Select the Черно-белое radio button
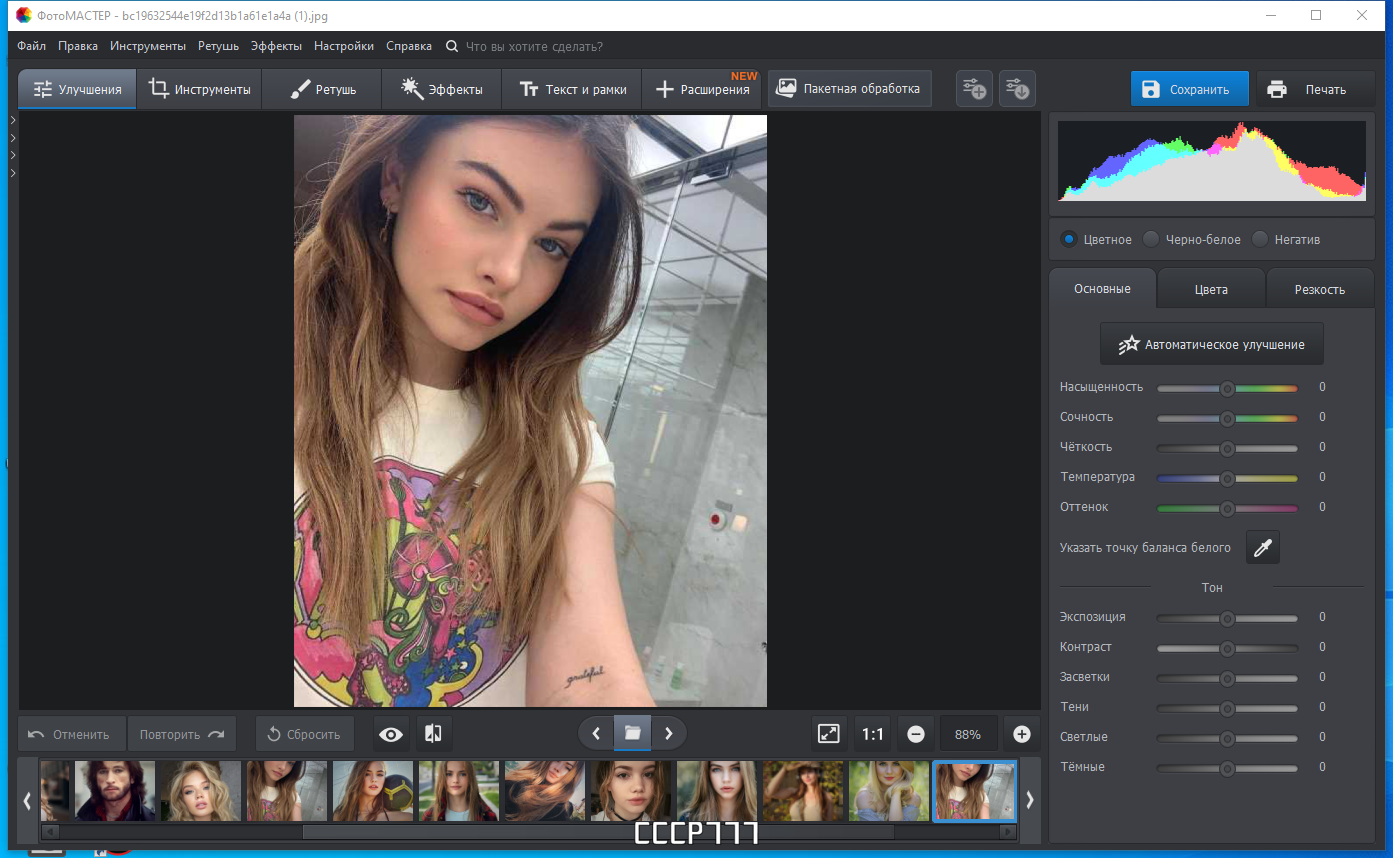The image size is (1393, 858). point(1151,239)
